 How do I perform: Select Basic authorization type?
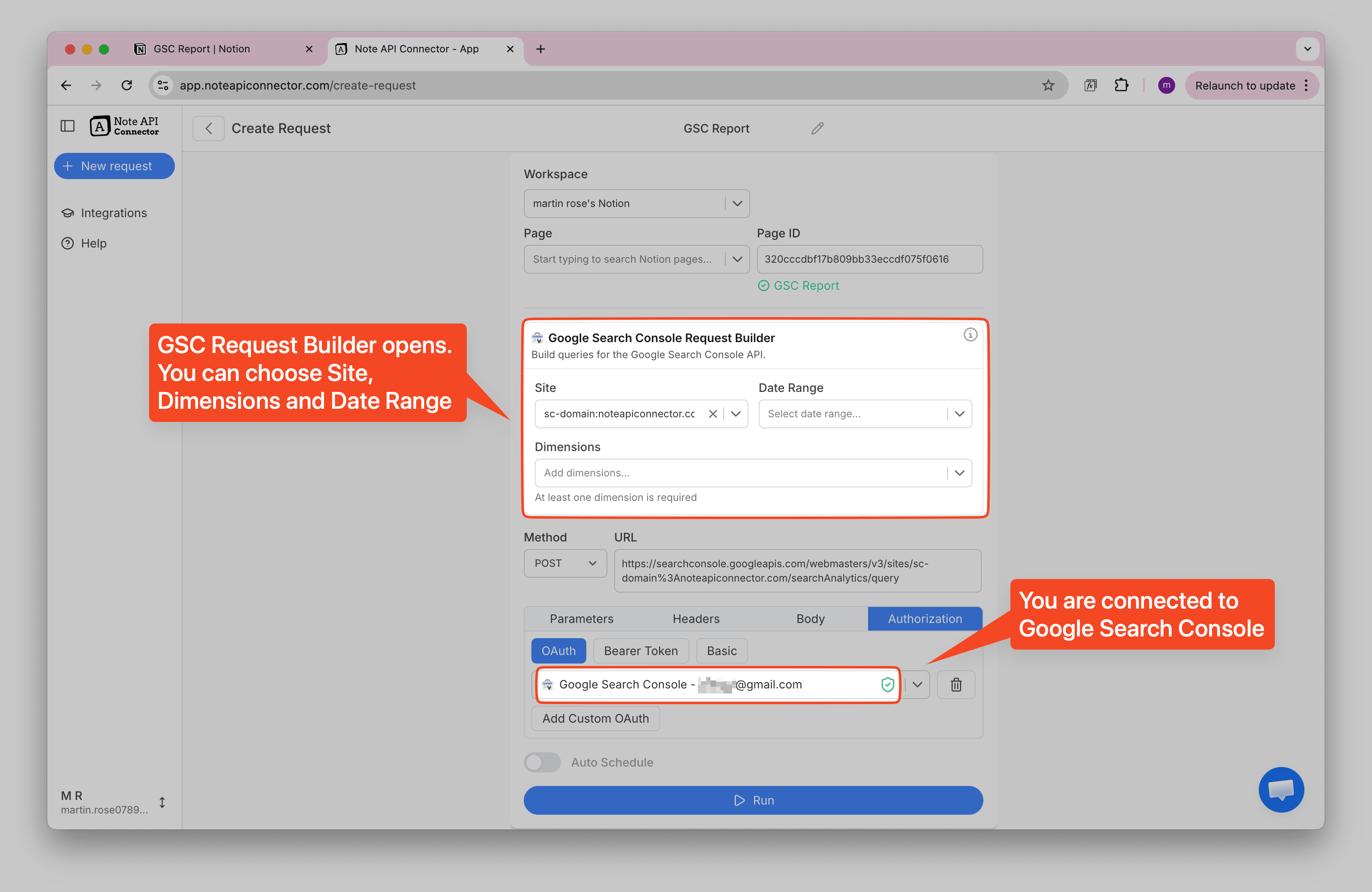[x=721, y=650]
